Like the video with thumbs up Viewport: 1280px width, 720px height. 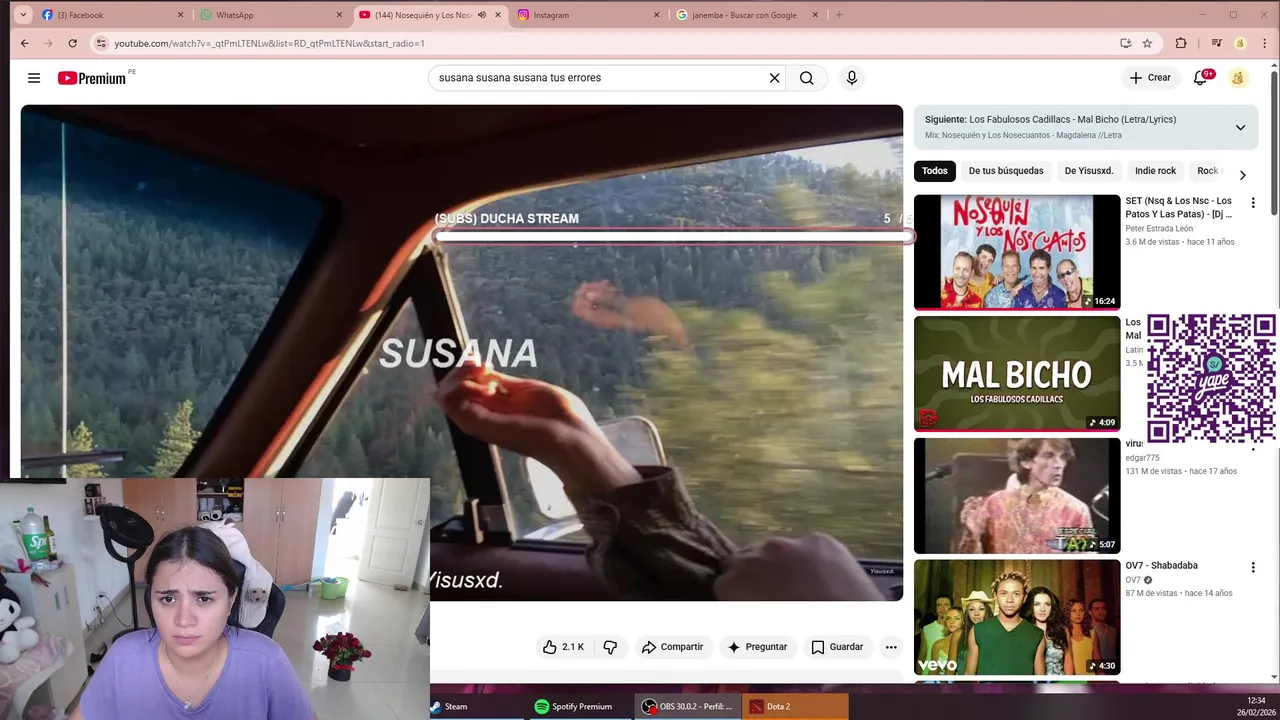[563, 647]
